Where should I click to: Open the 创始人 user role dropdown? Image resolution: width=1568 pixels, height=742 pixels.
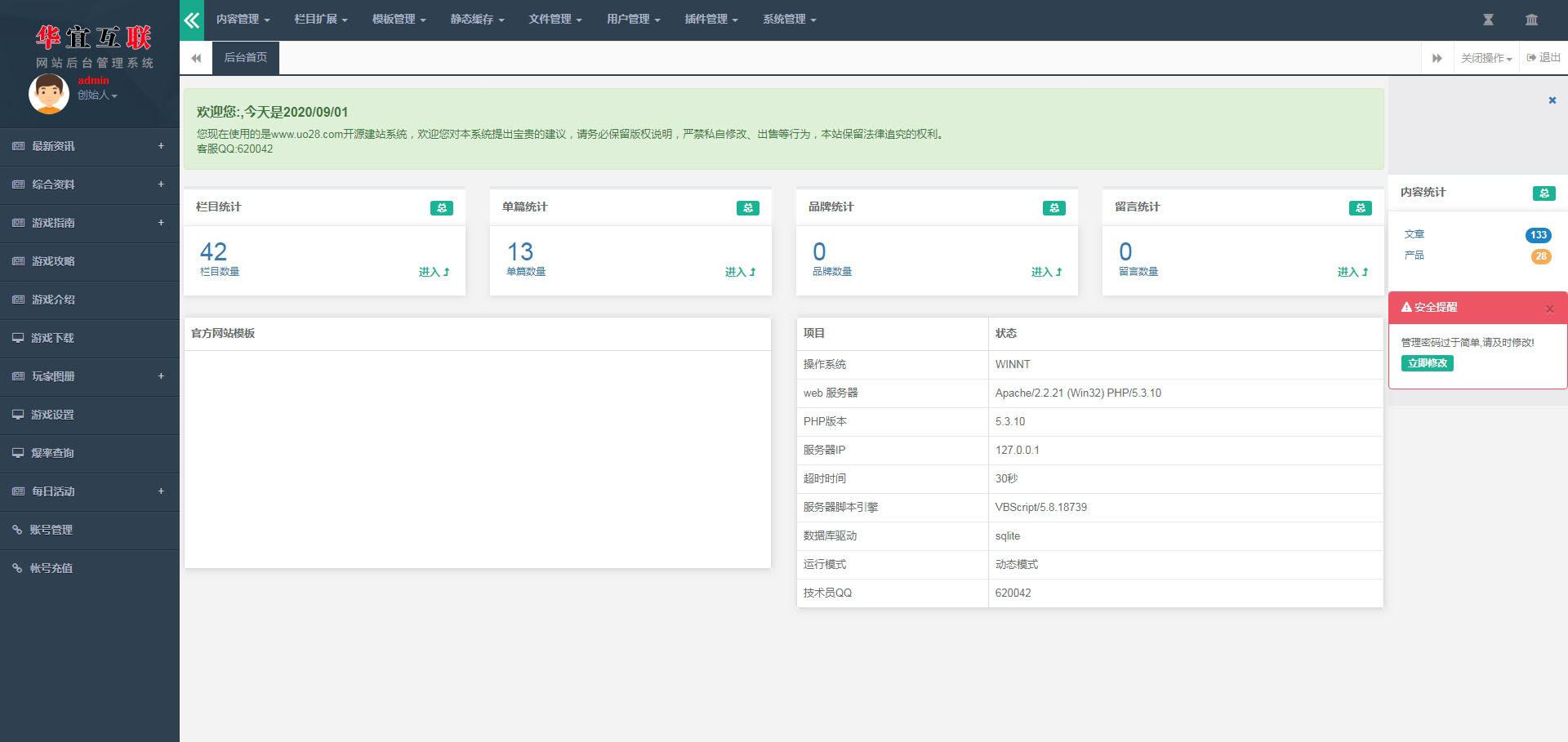point(97,96)
